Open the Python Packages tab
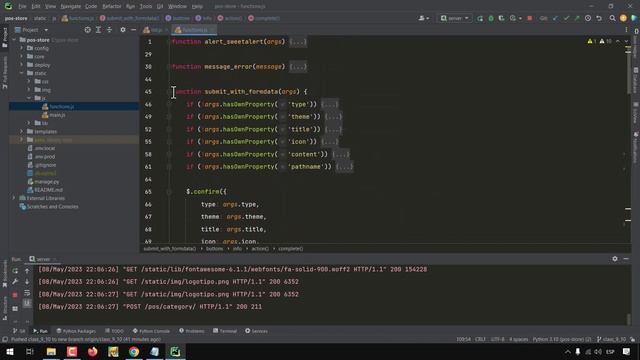This screenshot has width=640, height=360. click(x=76, y=331)
